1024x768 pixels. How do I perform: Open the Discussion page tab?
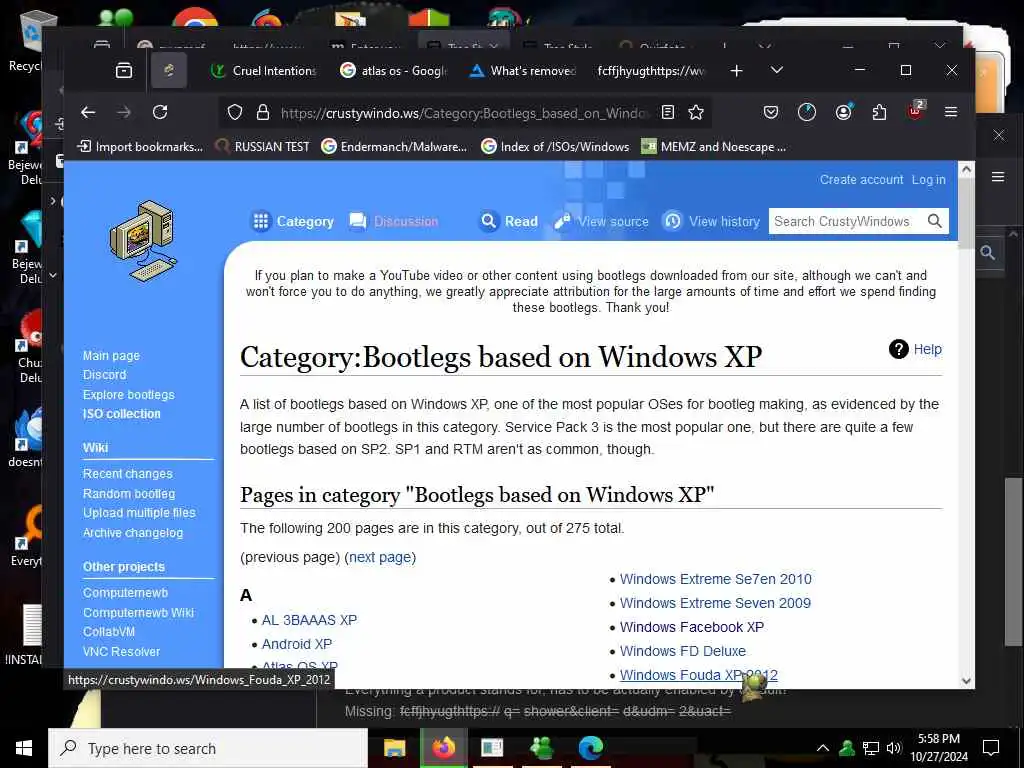tap(394, 221)
